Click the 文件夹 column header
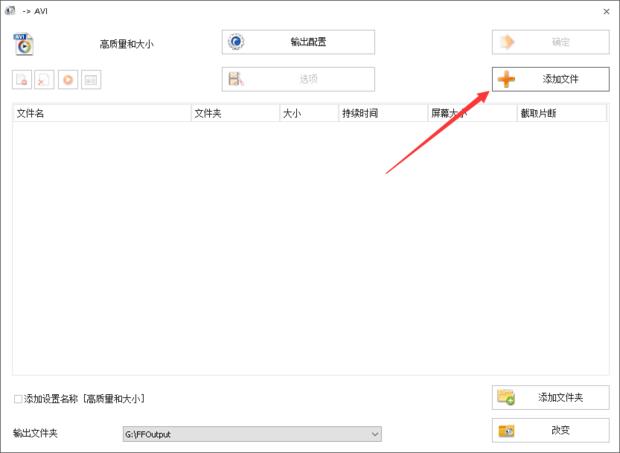Image resolution: width=620 pixels, height=453 pixels. [234, 113]
